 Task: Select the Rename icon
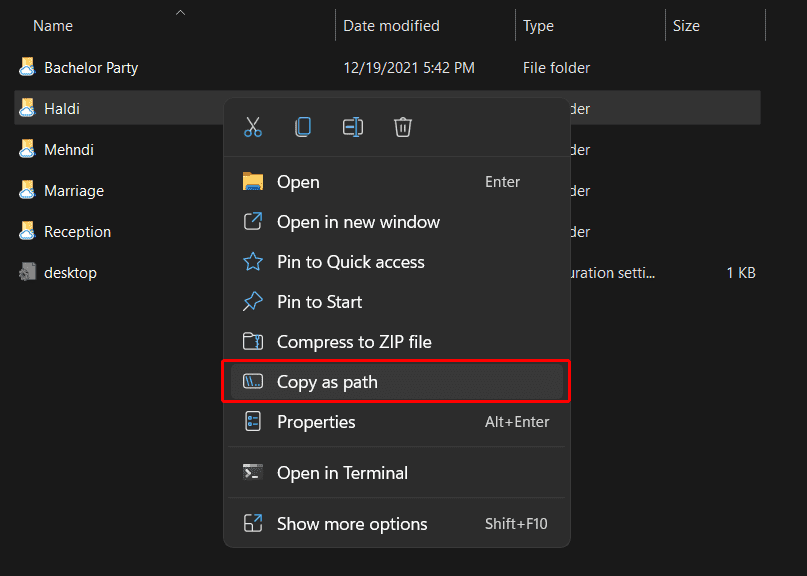(353, 127)
